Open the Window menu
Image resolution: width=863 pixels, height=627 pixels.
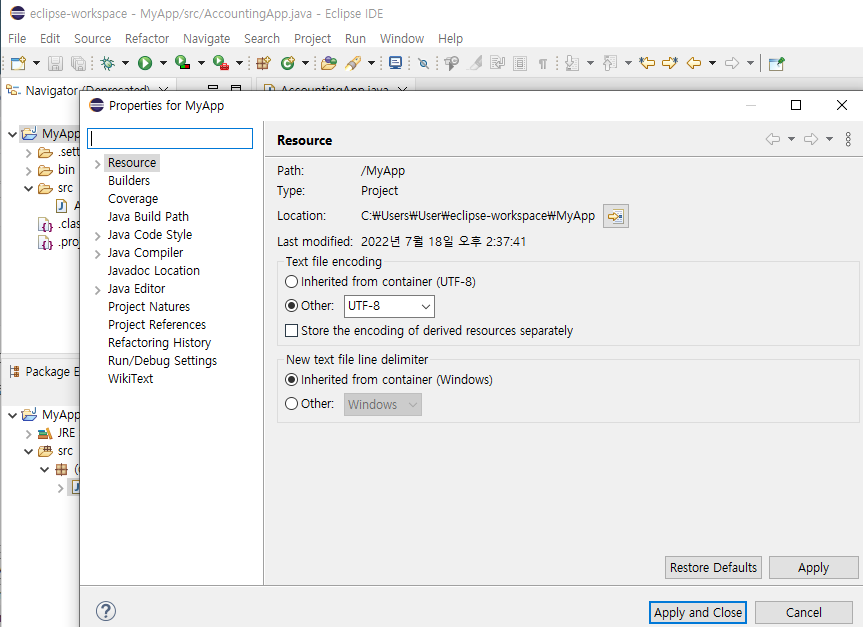[402, 39]
